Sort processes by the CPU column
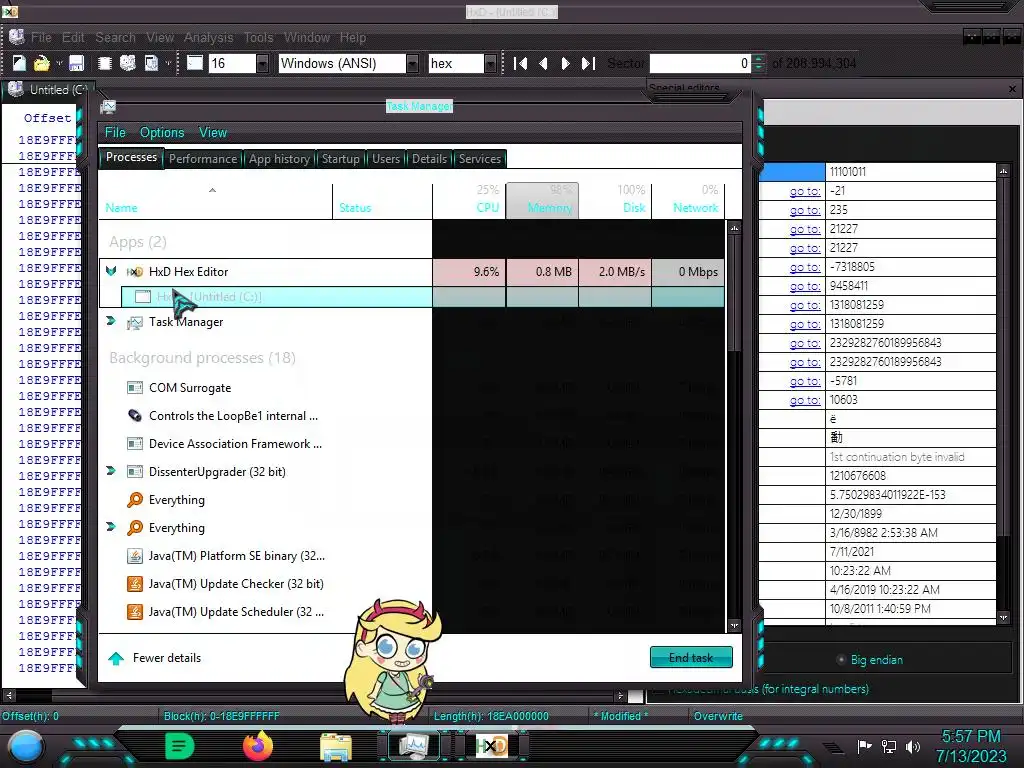 [470, 200]
